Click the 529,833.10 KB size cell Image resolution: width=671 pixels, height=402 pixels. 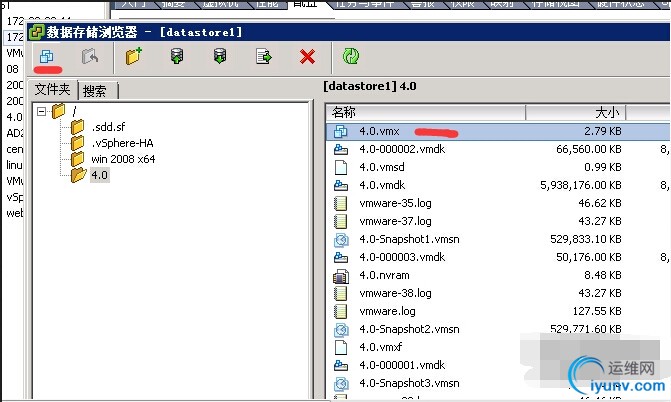[x=585, y=239]
